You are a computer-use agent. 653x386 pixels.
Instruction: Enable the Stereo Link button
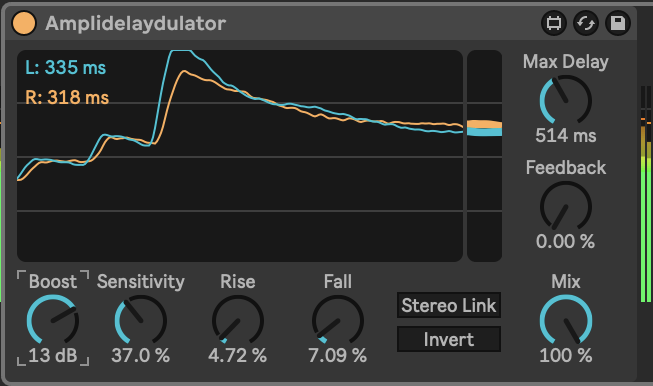[x=449, y=305]
